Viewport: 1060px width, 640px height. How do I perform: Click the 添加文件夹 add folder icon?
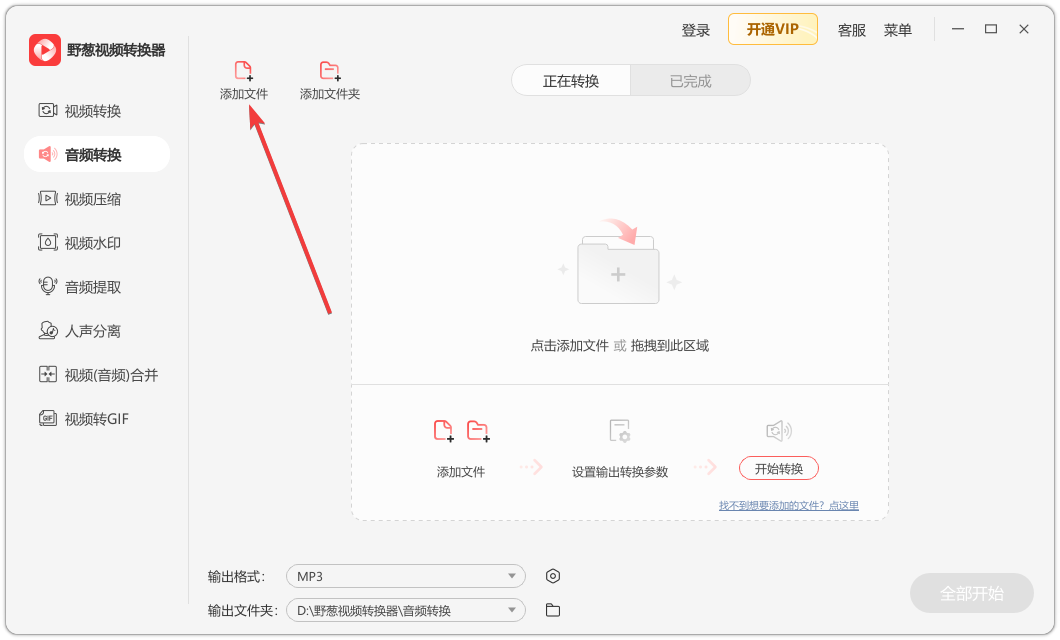(329, 70)
